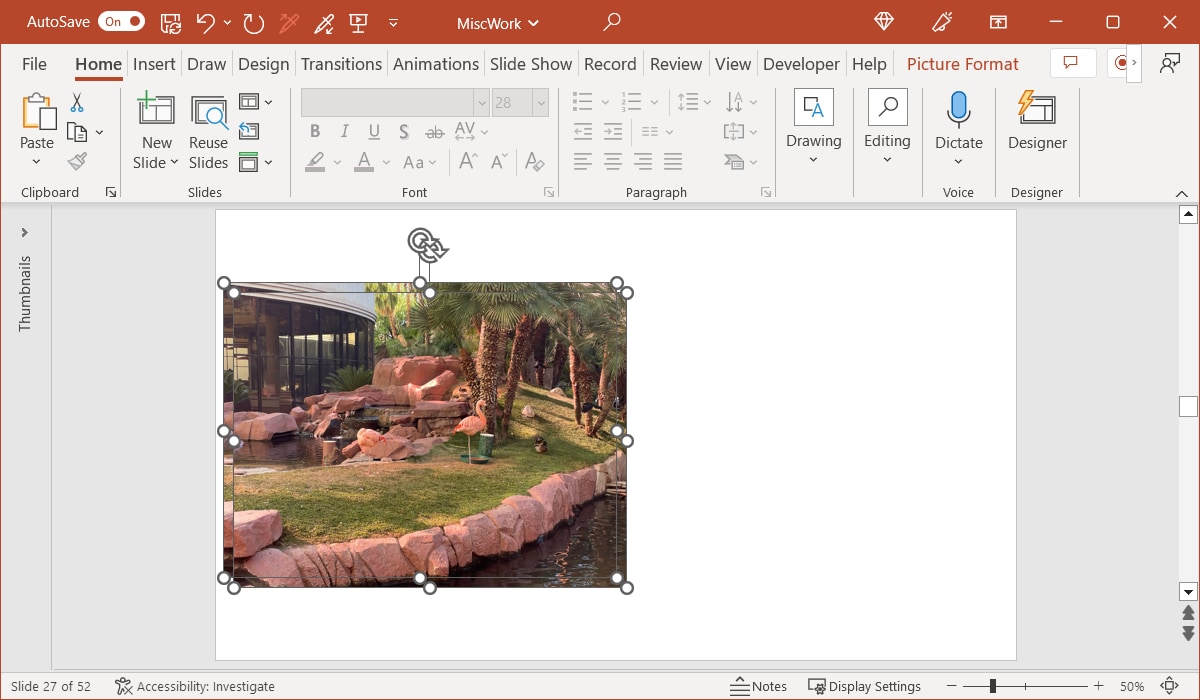Open Display Settings from status bar
1200x700 pixels.
[865, 686]
